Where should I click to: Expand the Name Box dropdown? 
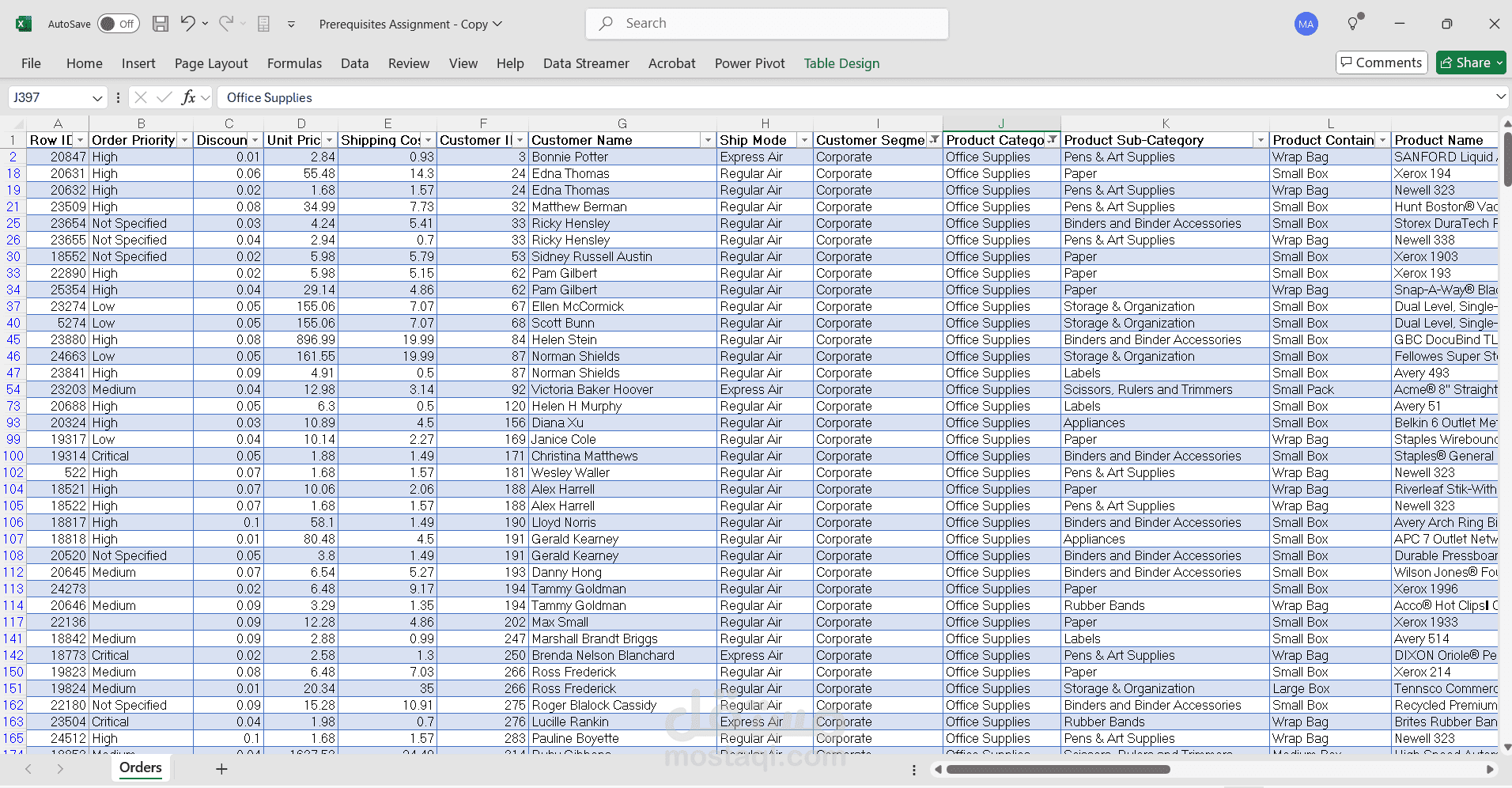[x=97, y=98]
